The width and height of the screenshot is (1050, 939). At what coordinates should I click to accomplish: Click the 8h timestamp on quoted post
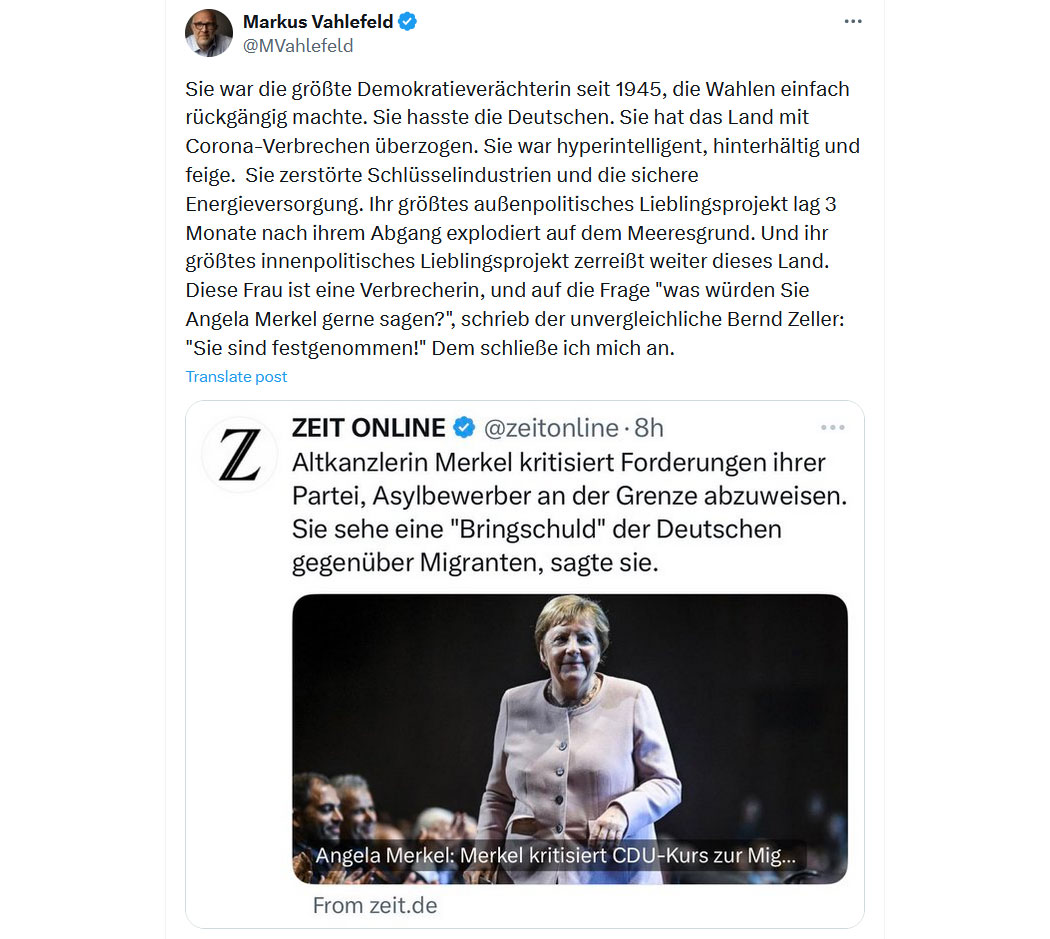click(649, 427)
